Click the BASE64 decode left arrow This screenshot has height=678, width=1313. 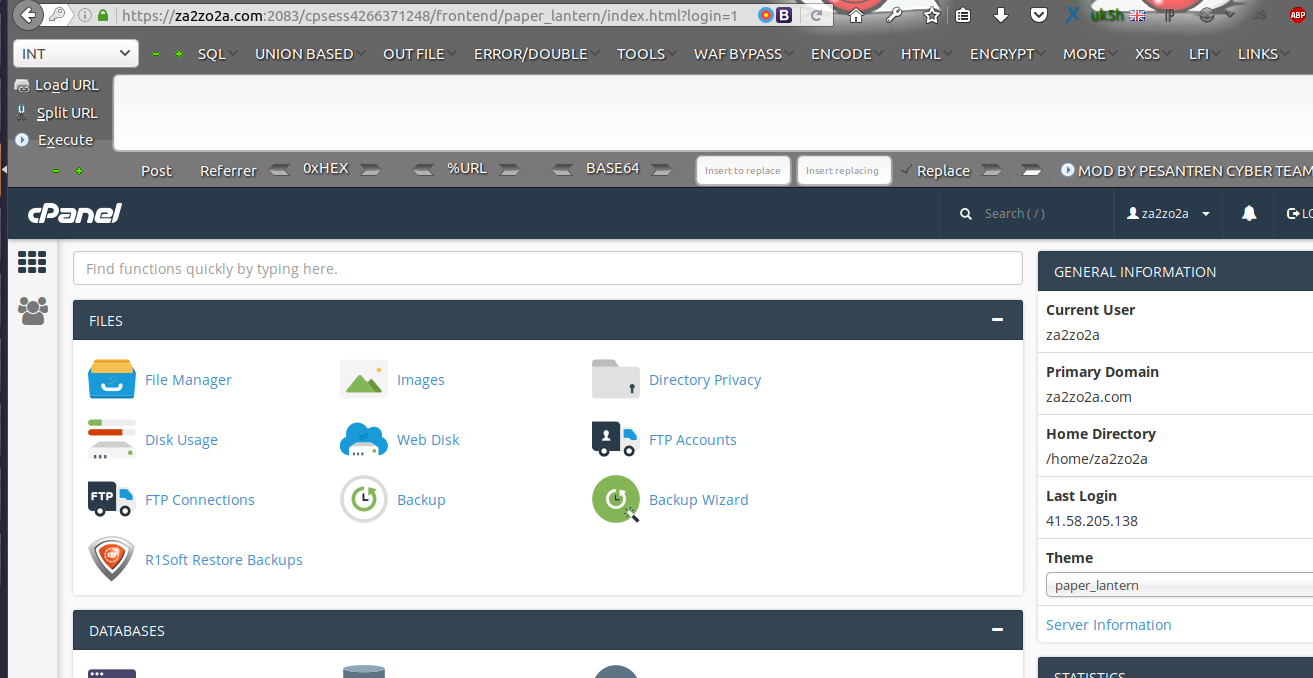coord(563,170)
